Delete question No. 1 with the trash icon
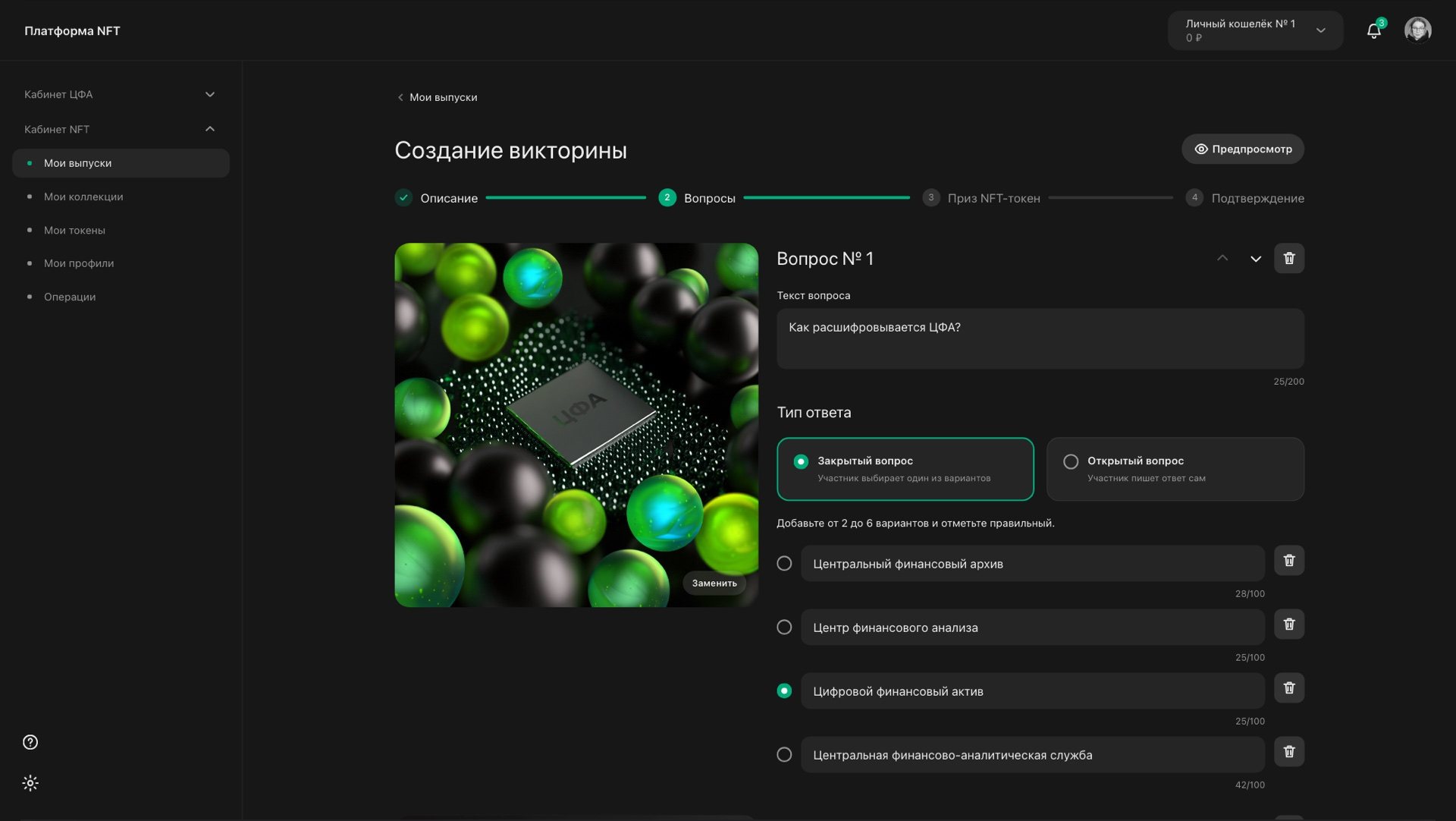 1288,258
